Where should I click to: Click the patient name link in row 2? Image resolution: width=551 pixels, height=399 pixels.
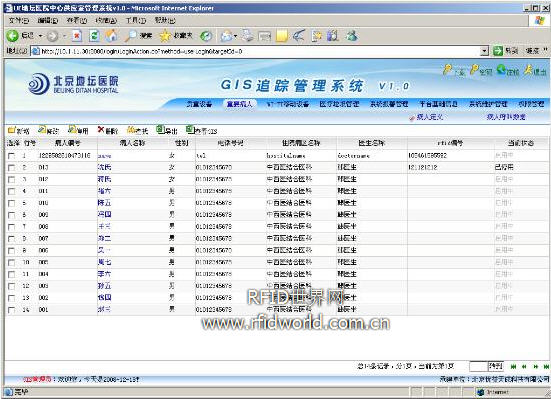point(104,167)
